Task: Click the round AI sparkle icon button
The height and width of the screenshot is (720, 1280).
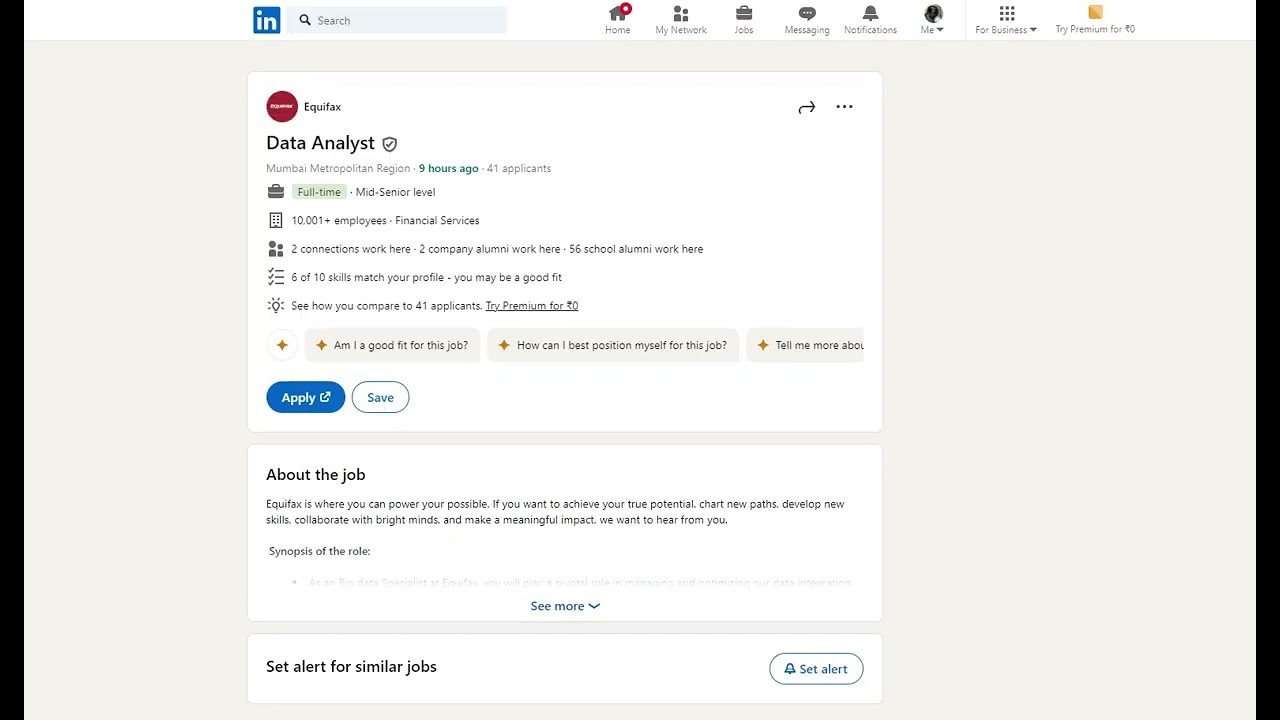Action: [x=282, y=345]
